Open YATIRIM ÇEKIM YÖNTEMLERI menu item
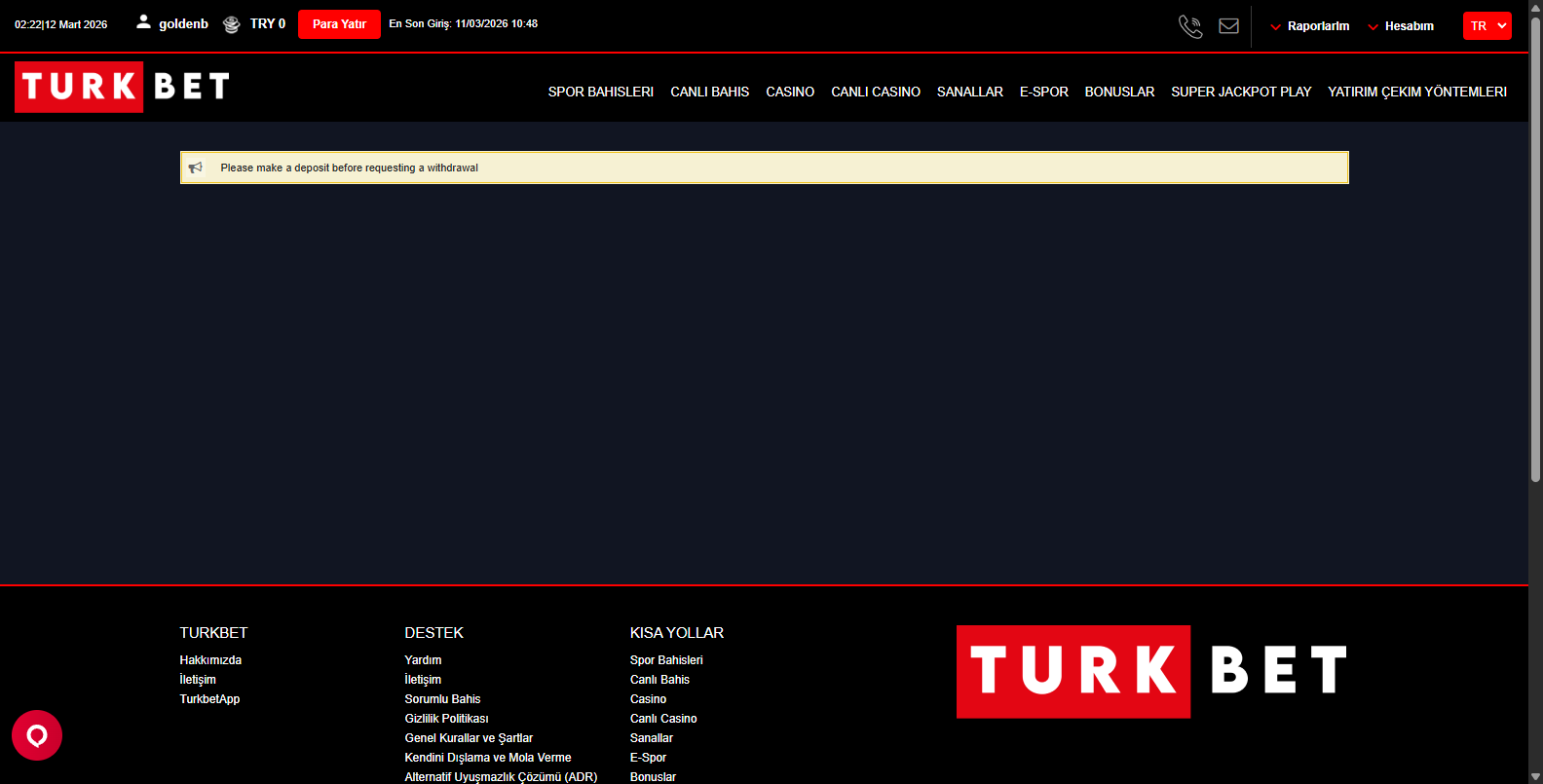1543x784 pixels. point(1417,92)
